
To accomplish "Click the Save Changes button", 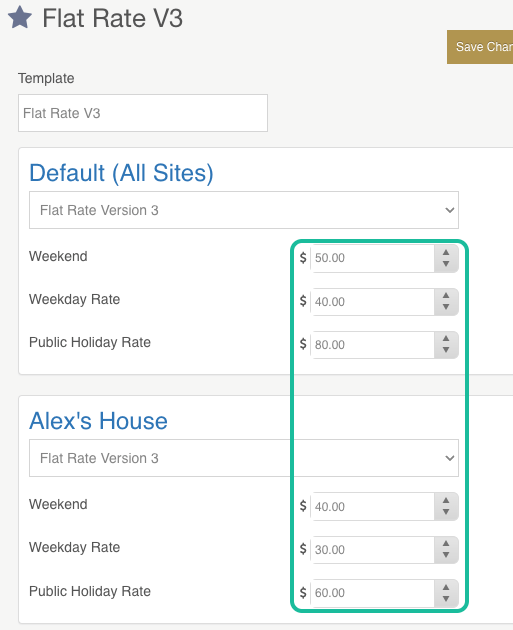I will (x=480, y=47).
